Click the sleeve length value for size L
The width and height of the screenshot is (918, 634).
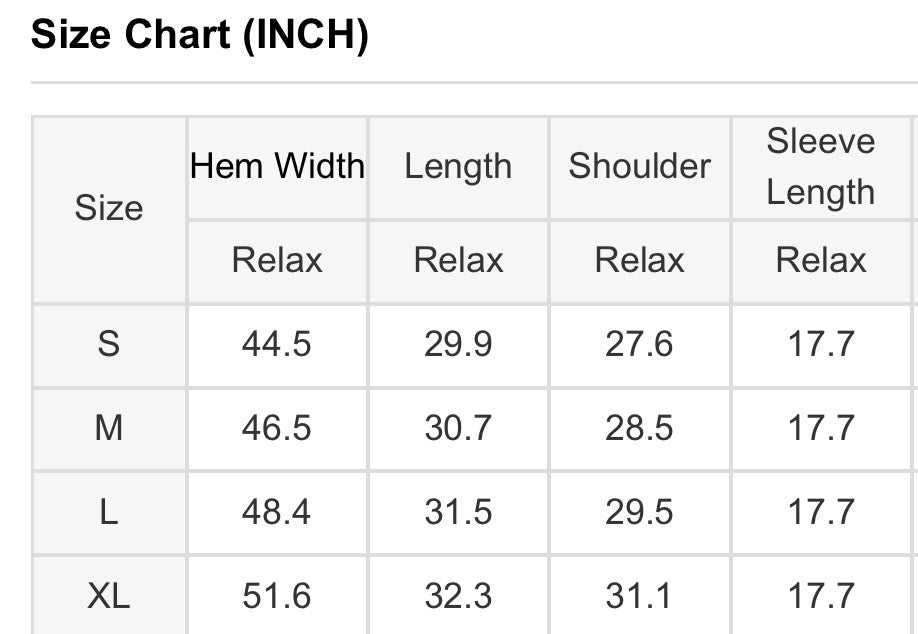[821, 512]
